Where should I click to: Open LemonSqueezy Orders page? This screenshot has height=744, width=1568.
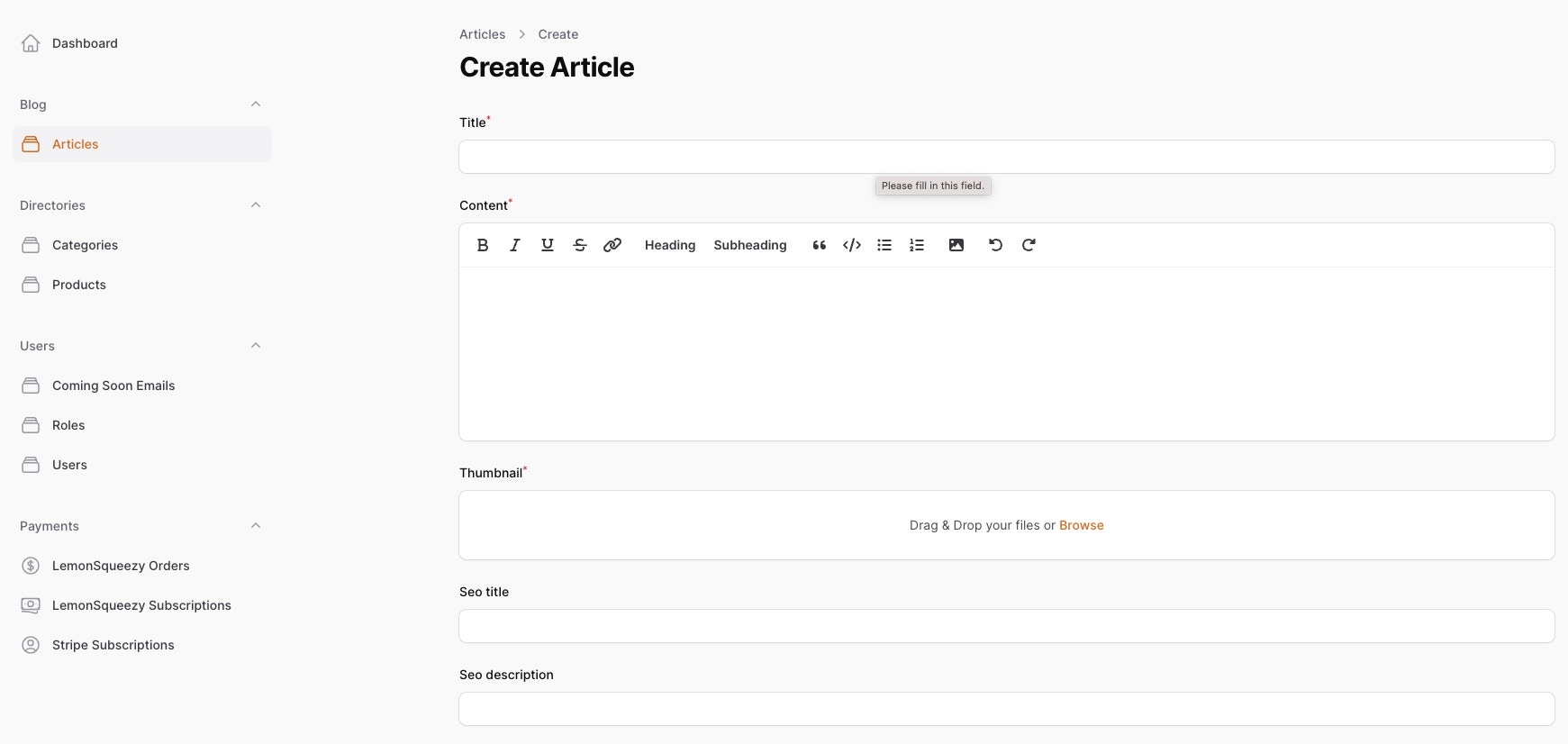coord(142,566)
